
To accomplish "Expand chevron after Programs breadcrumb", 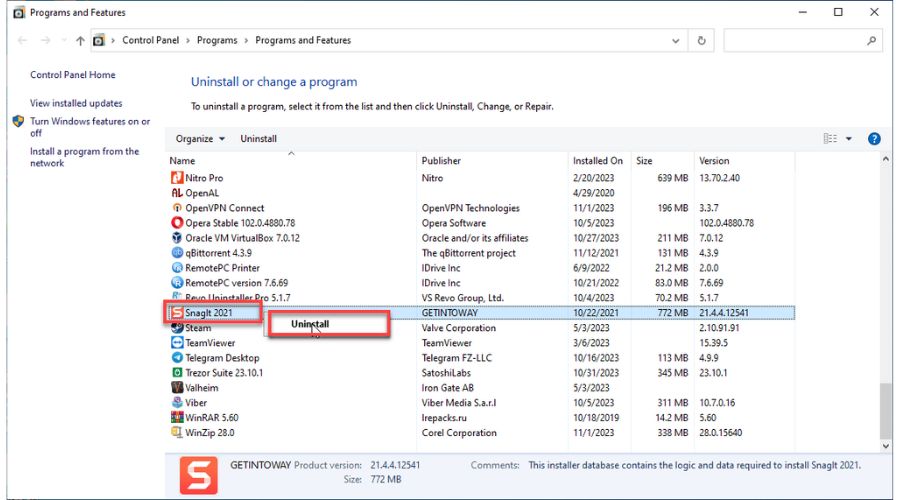I will pos(246,41).
